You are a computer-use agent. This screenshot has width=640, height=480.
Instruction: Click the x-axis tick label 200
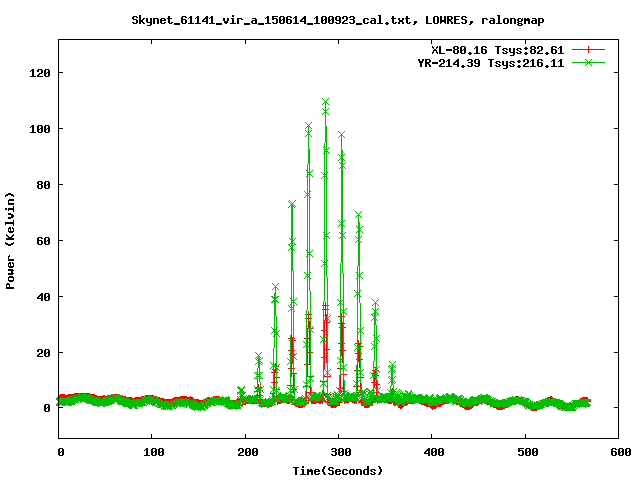point(245,453)
